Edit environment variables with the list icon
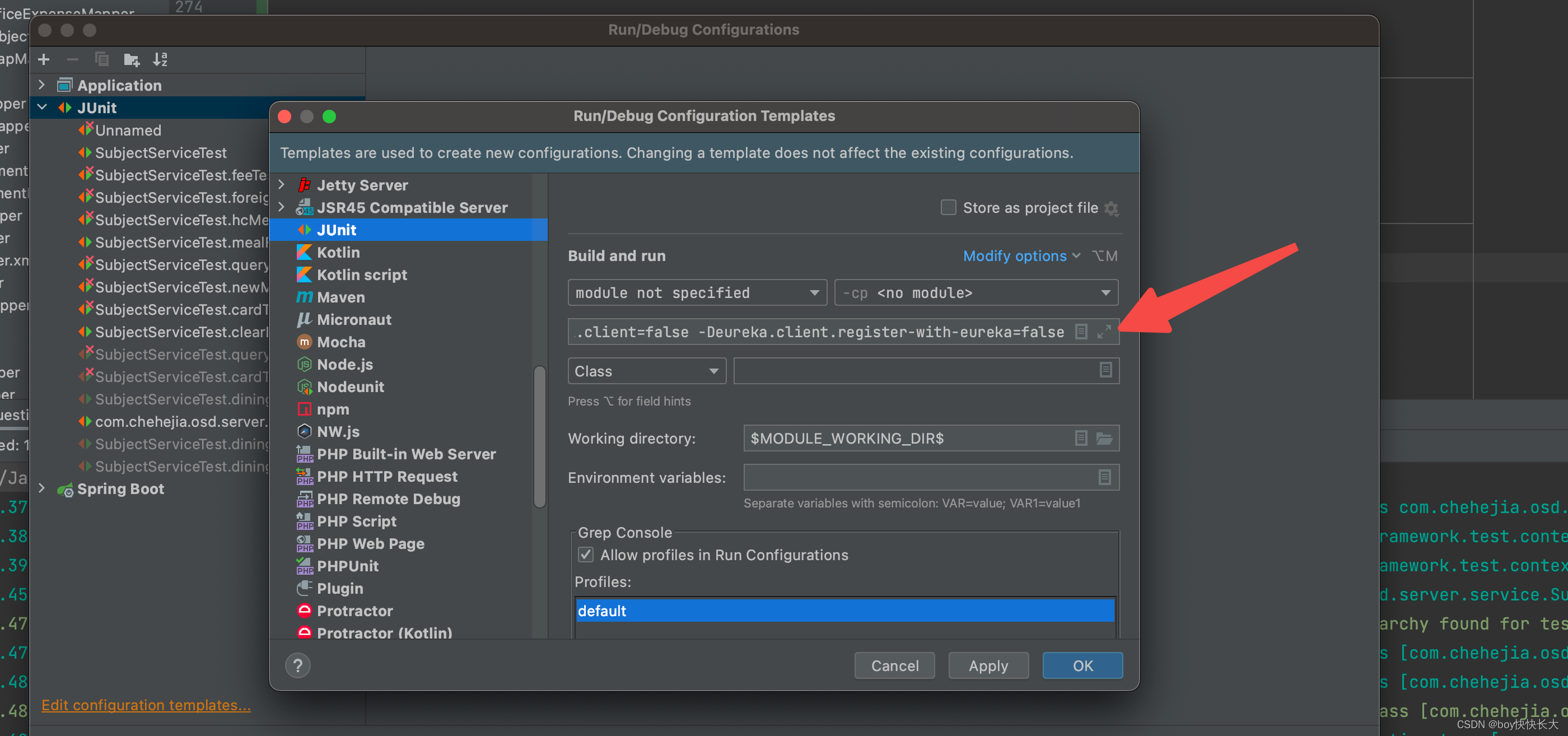Viewport: 1568px width, 736px height. tap(1104, 477)
